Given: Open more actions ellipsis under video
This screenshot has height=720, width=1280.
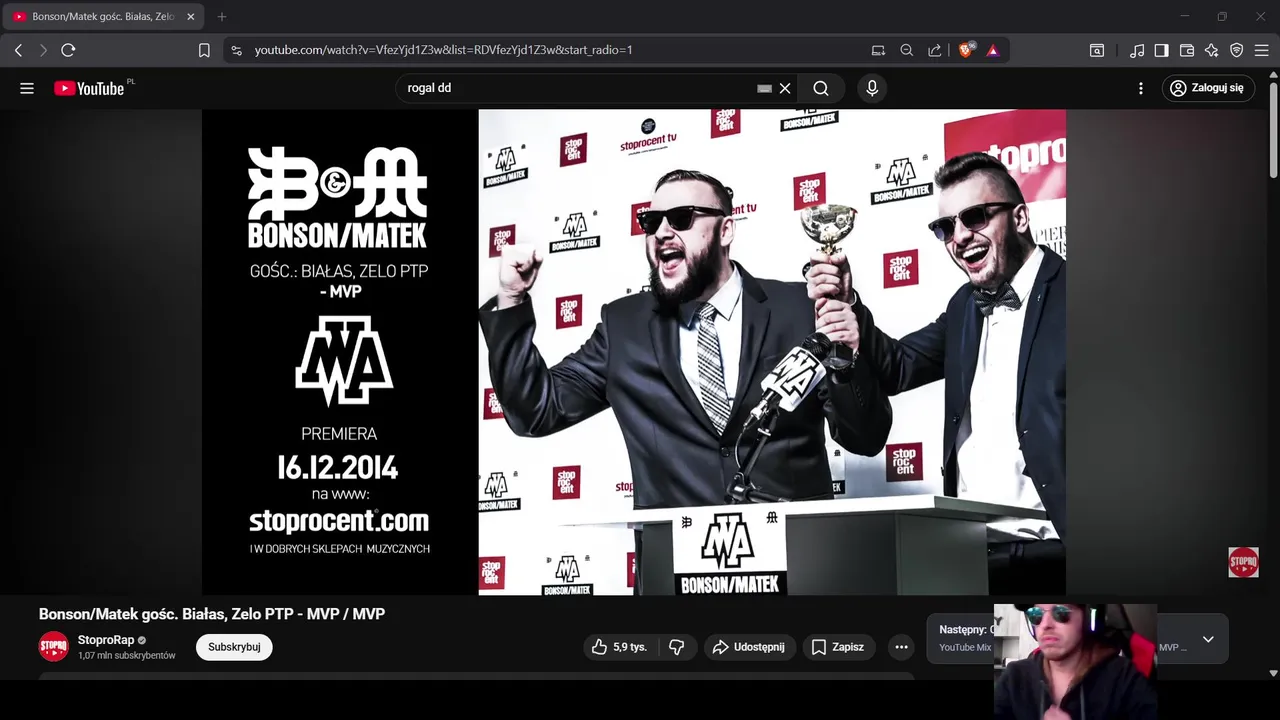Looking at the screenshot, I should [x=901, y=647].
